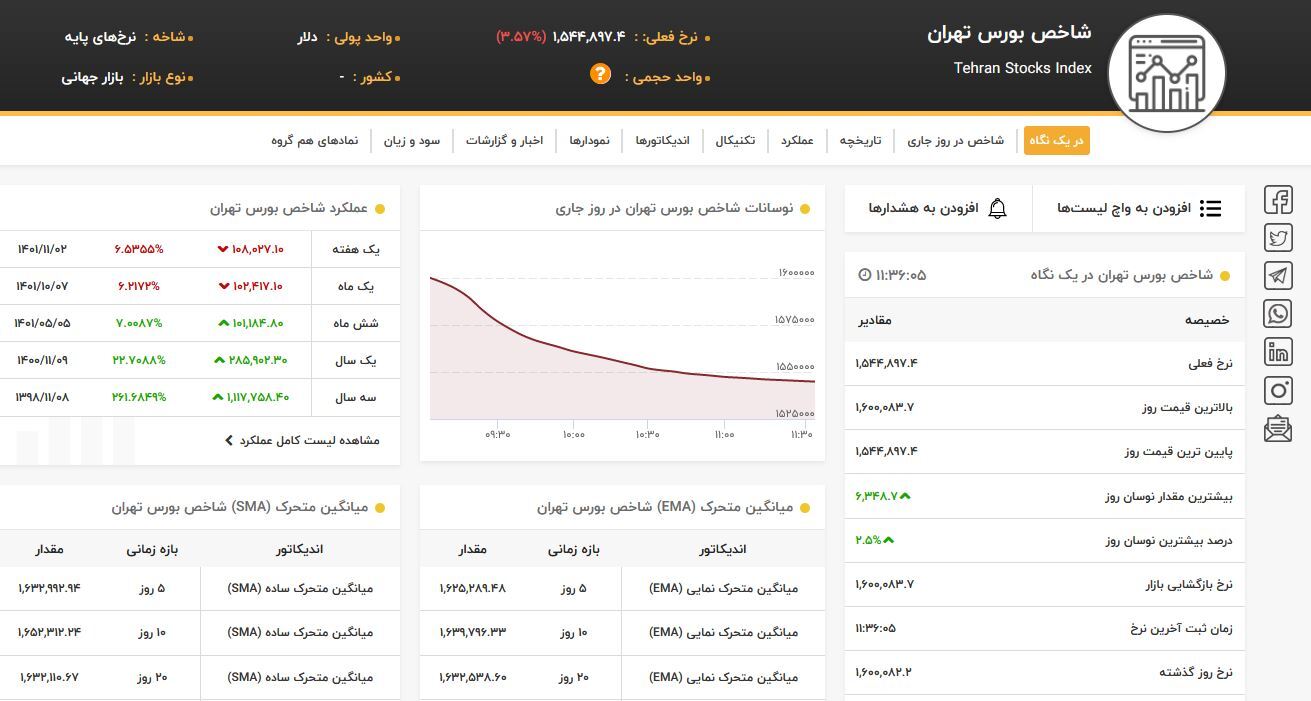Image resolution: width=1311 pixels, height=701 pixels.
Task: Click 'درصد بیشترین نوسان روز' label
Action: tap(1169, 540)
